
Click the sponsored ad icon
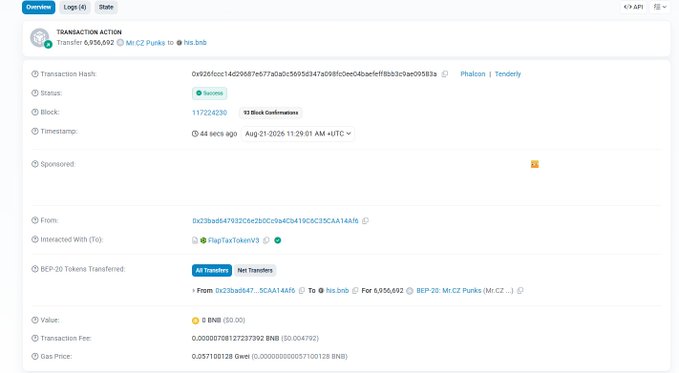(535, 164)
